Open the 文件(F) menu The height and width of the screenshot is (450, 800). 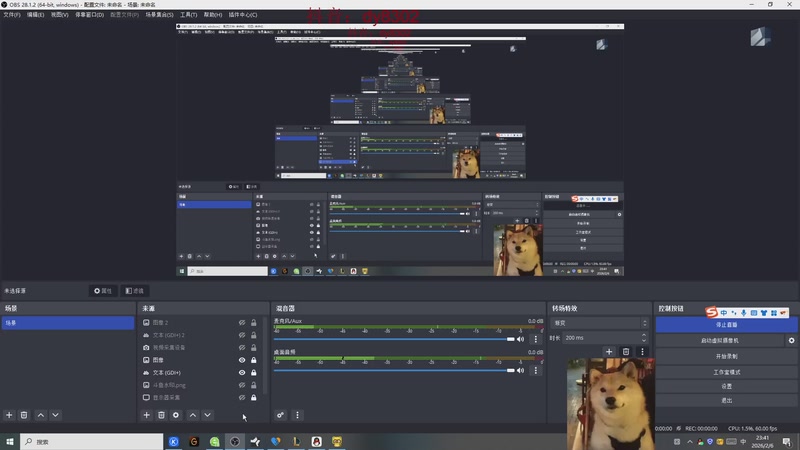click(12, 15)
